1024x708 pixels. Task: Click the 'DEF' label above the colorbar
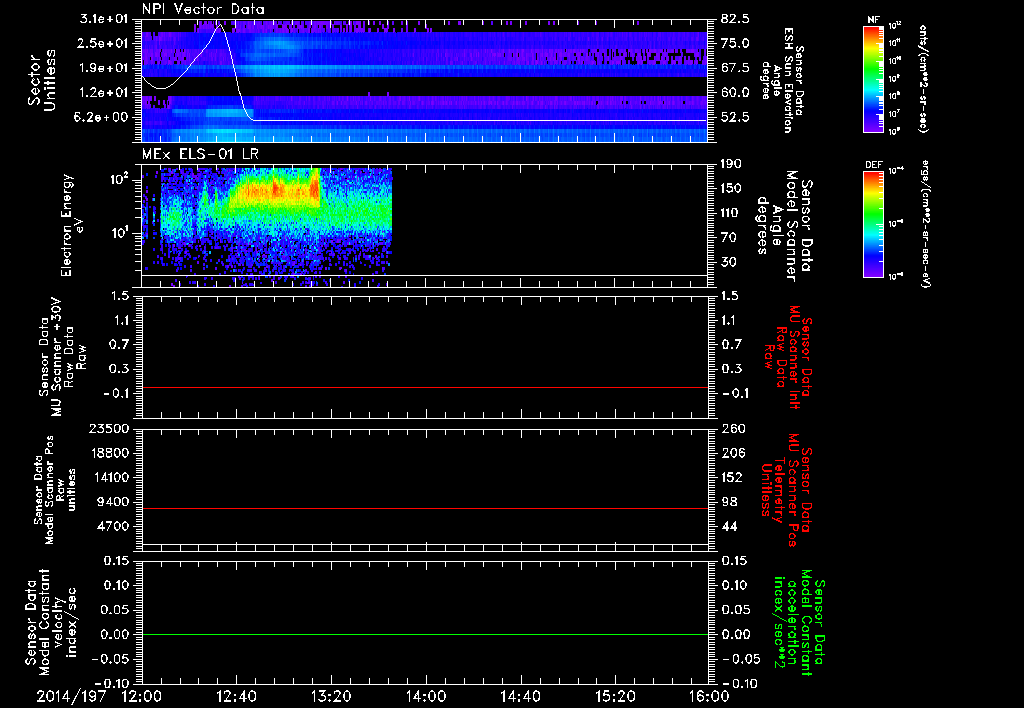pyautogui.click(x=873, y=165)
